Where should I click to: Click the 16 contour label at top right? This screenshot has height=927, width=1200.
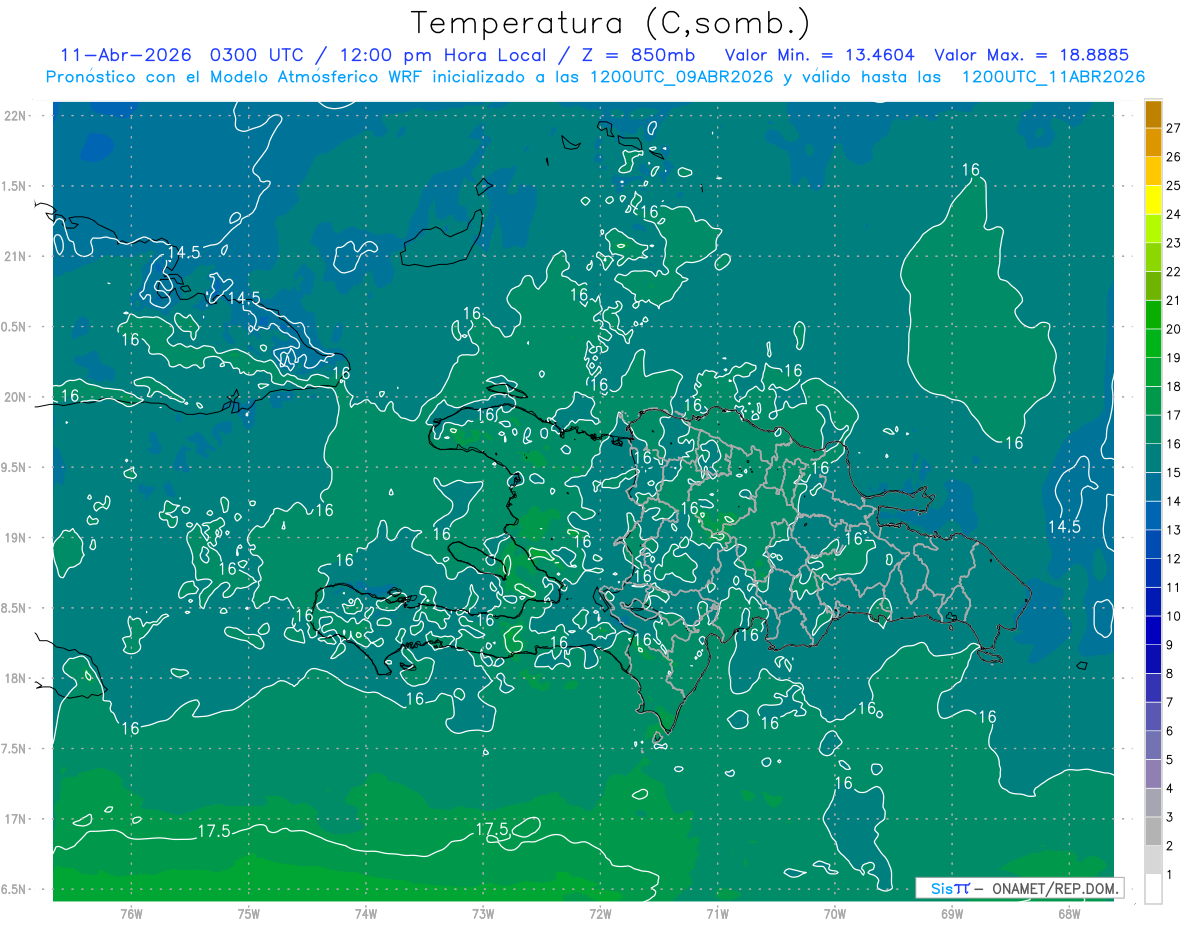click(x=971, y=170)
